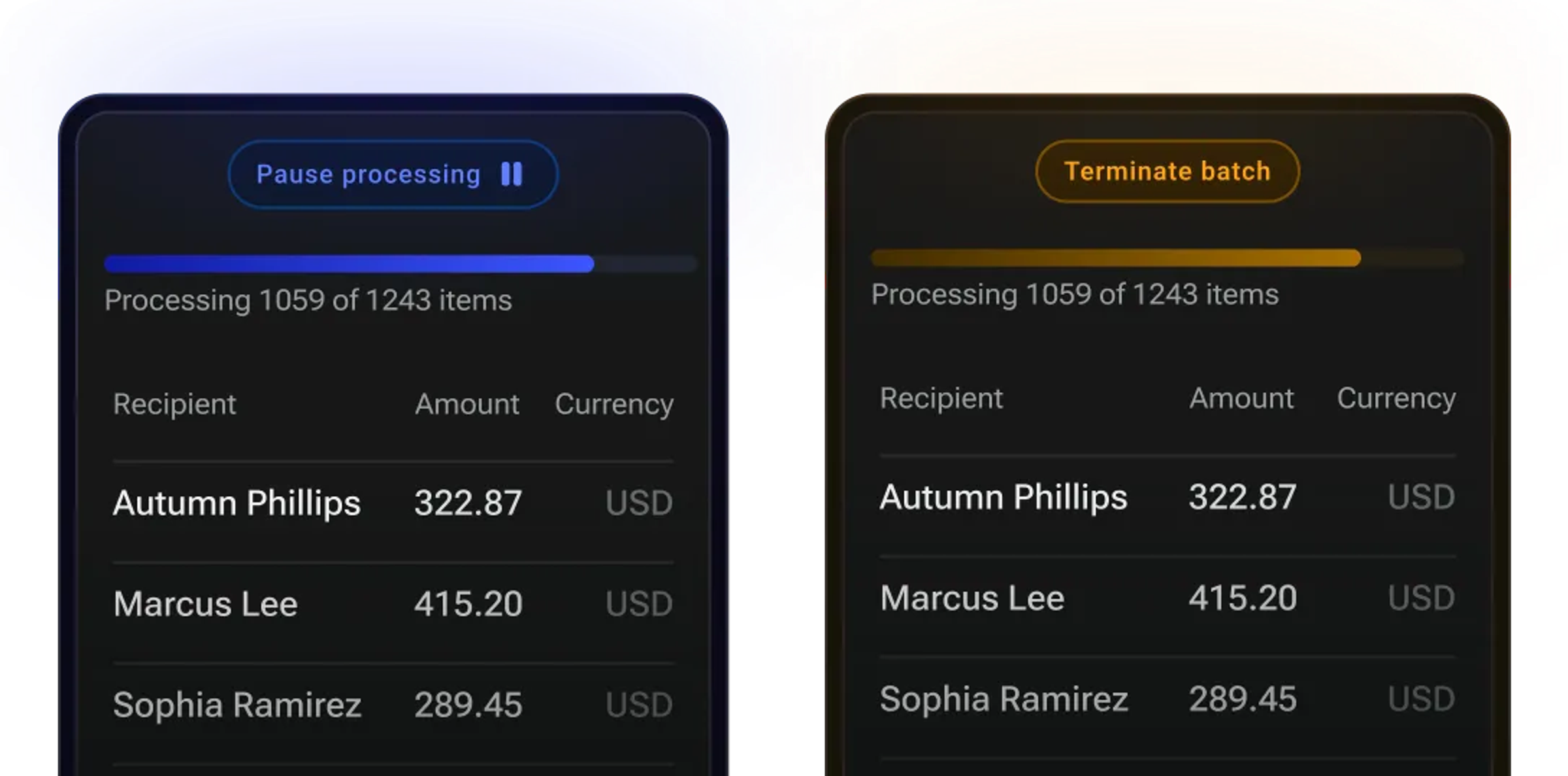Image resolution: width=1568 pixels, height=776 pixels.
Task: Select Autumn Phillips row in blue card
Action: (x=393, y=503)
